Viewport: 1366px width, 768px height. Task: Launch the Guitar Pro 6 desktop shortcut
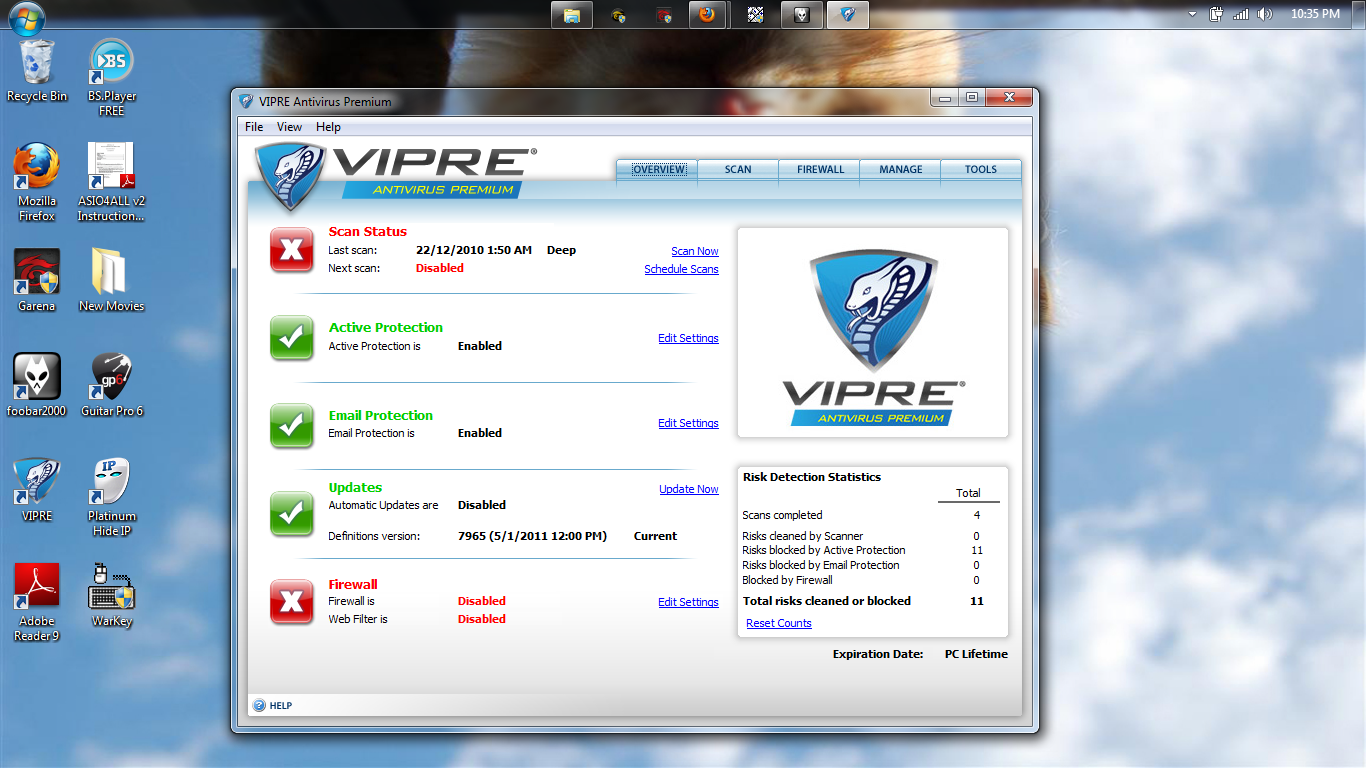pyautogui.click(x=111, y=385)
